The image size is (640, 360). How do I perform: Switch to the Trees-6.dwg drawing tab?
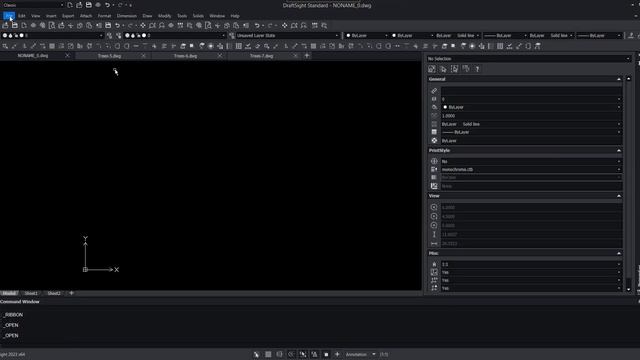click(x=185, y=56)
